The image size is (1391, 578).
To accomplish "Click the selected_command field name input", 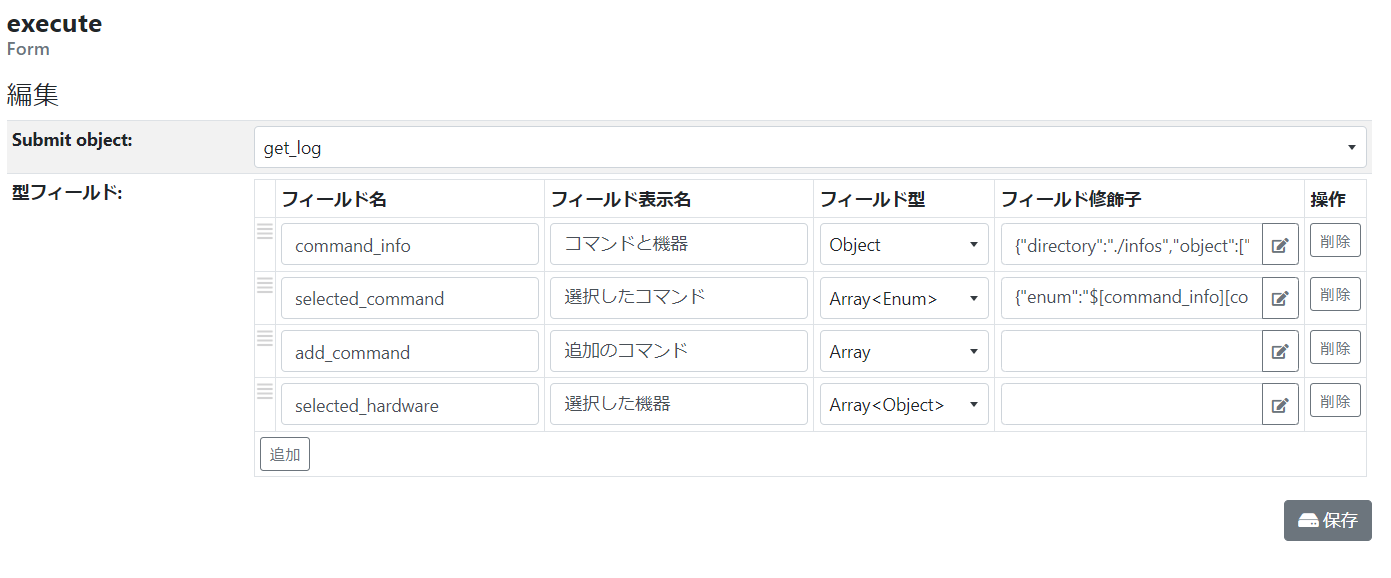I will [x=410, y=298].
